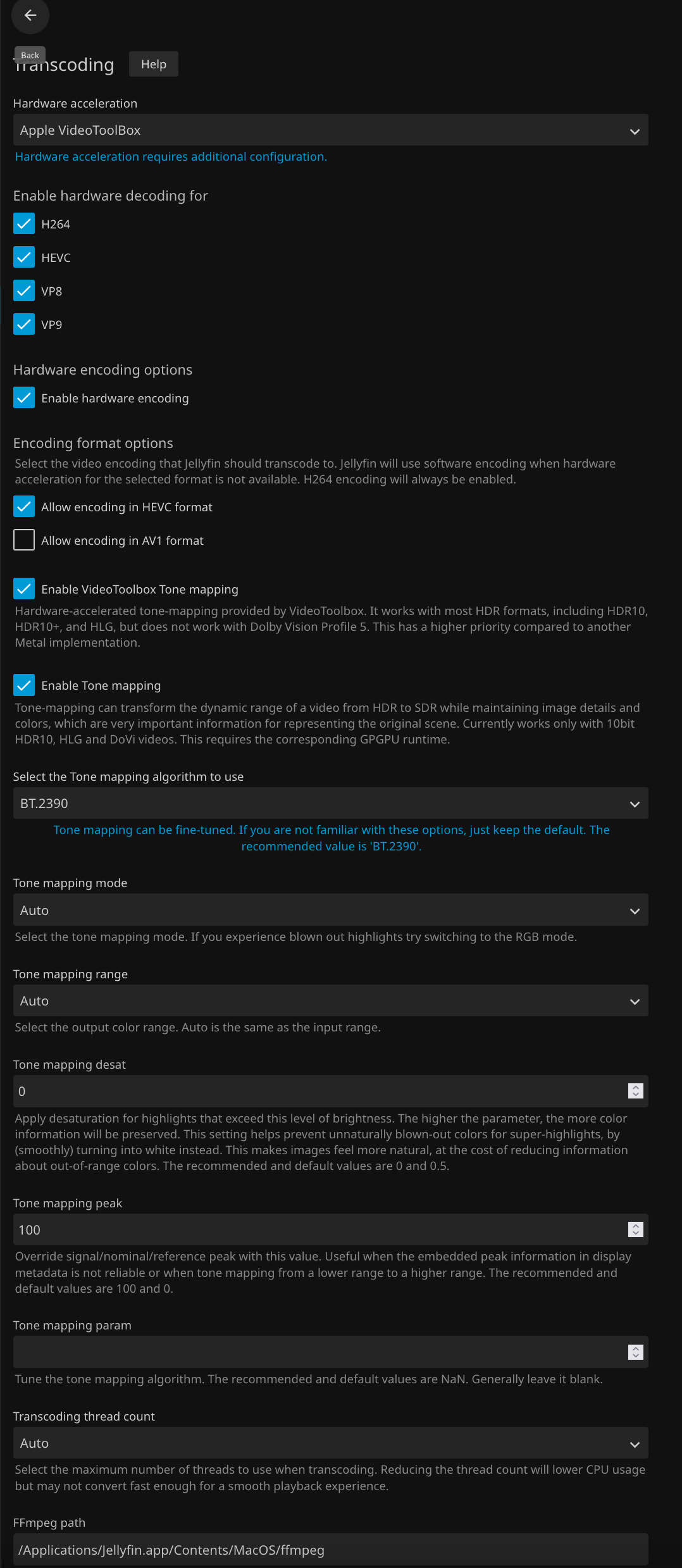Open the Hardware acceleration dropdown
This screenshot has height=1568, width=682.
[330, 130]
